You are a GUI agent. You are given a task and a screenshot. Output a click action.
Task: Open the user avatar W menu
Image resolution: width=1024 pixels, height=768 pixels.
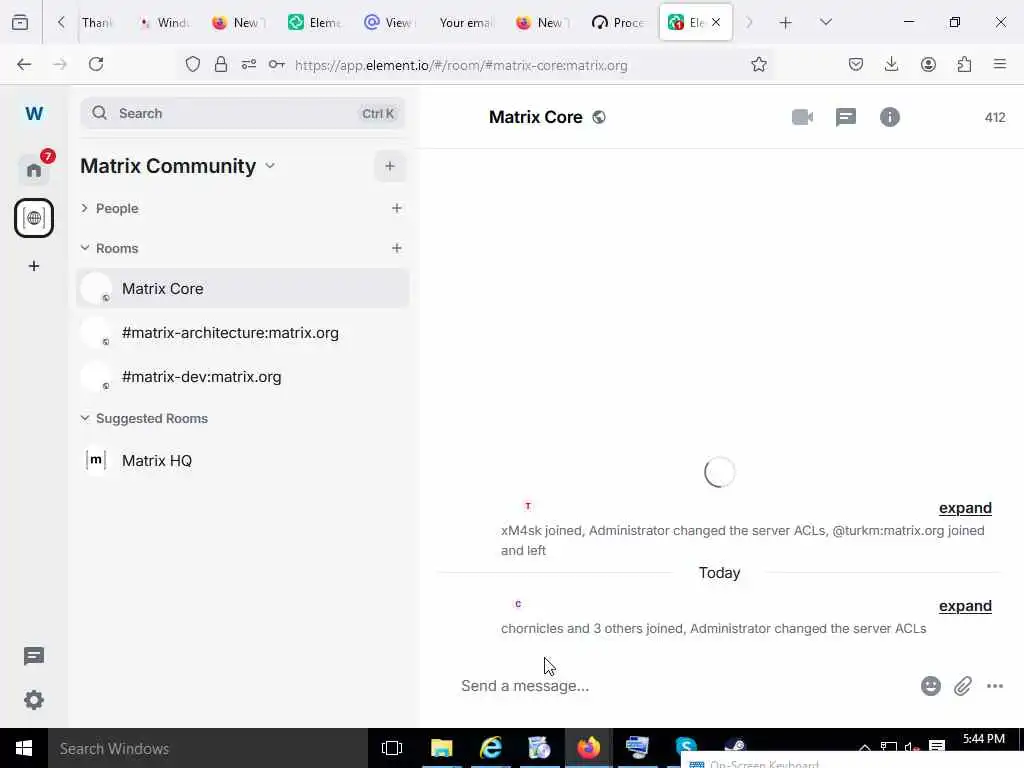(x=34, y=114)
